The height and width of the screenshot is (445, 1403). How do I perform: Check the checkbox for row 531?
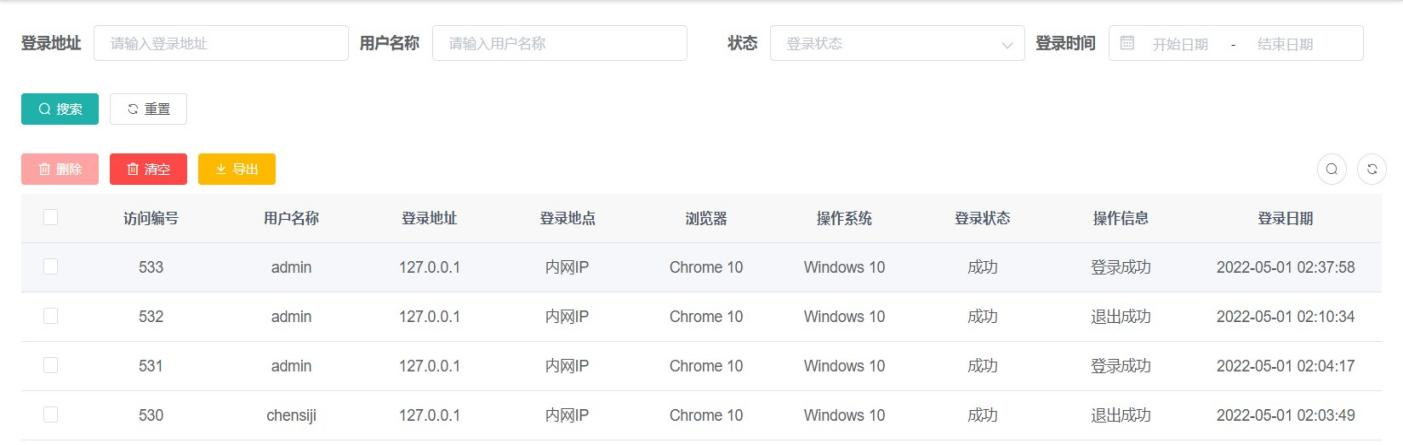click(51, 365)
